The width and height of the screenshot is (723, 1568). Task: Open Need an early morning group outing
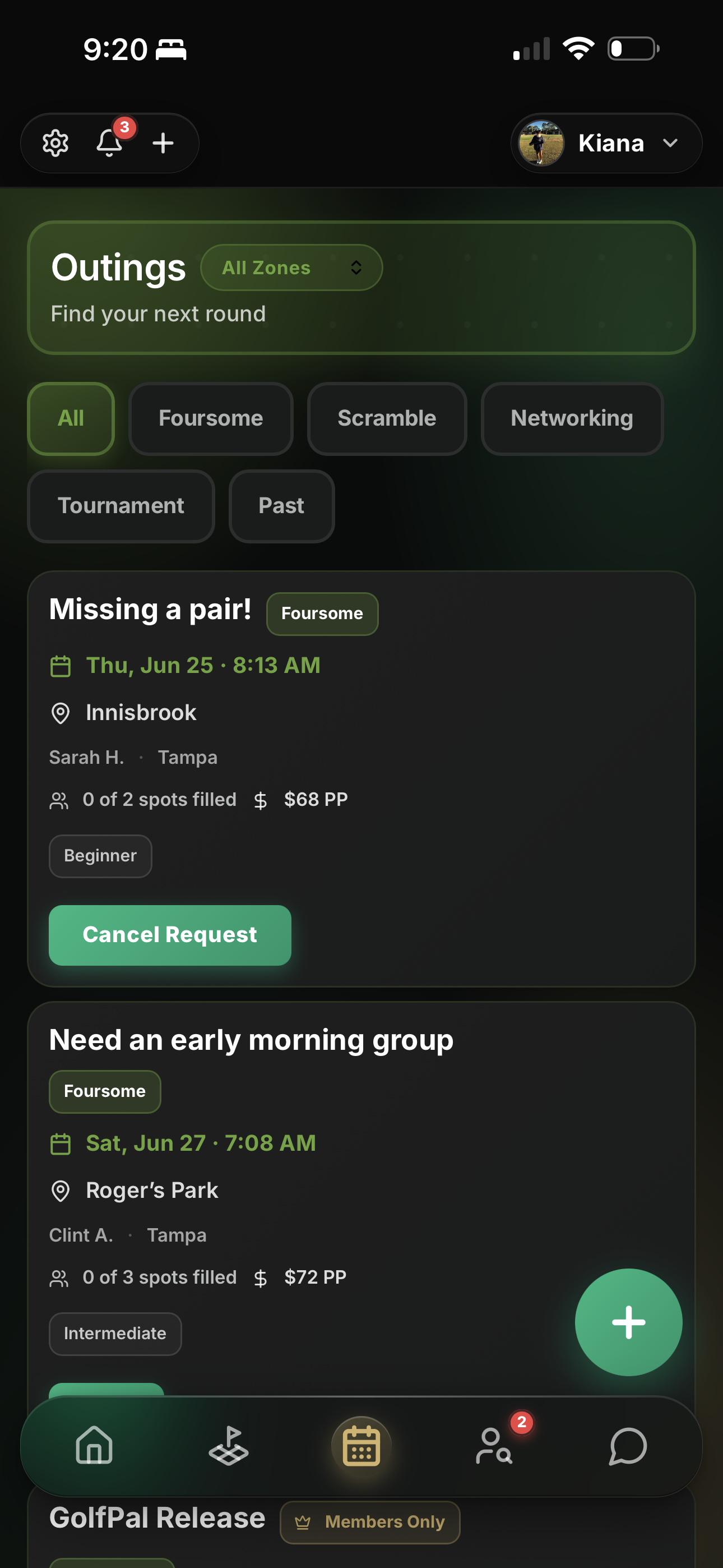[251, 1040]
